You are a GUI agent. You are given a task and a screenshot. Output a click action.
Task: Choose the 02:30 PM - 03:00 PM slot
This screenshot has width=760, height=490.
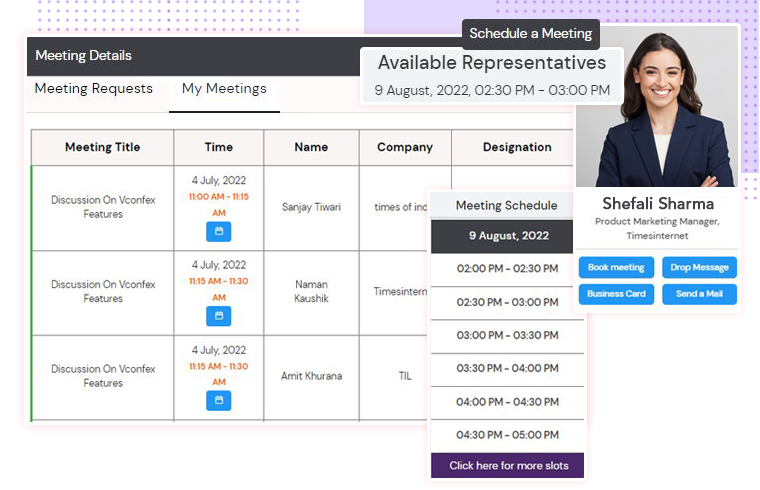(x=507, y=302)
